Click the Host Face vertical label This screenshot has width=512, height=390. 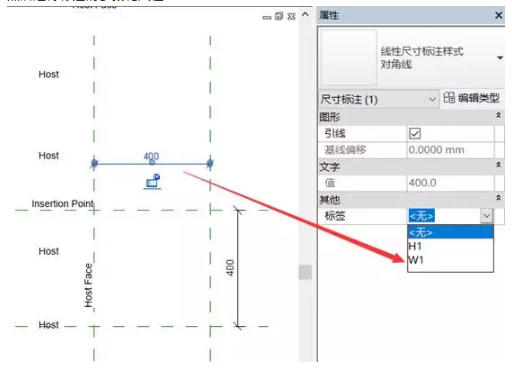click(x=88, y=285)
